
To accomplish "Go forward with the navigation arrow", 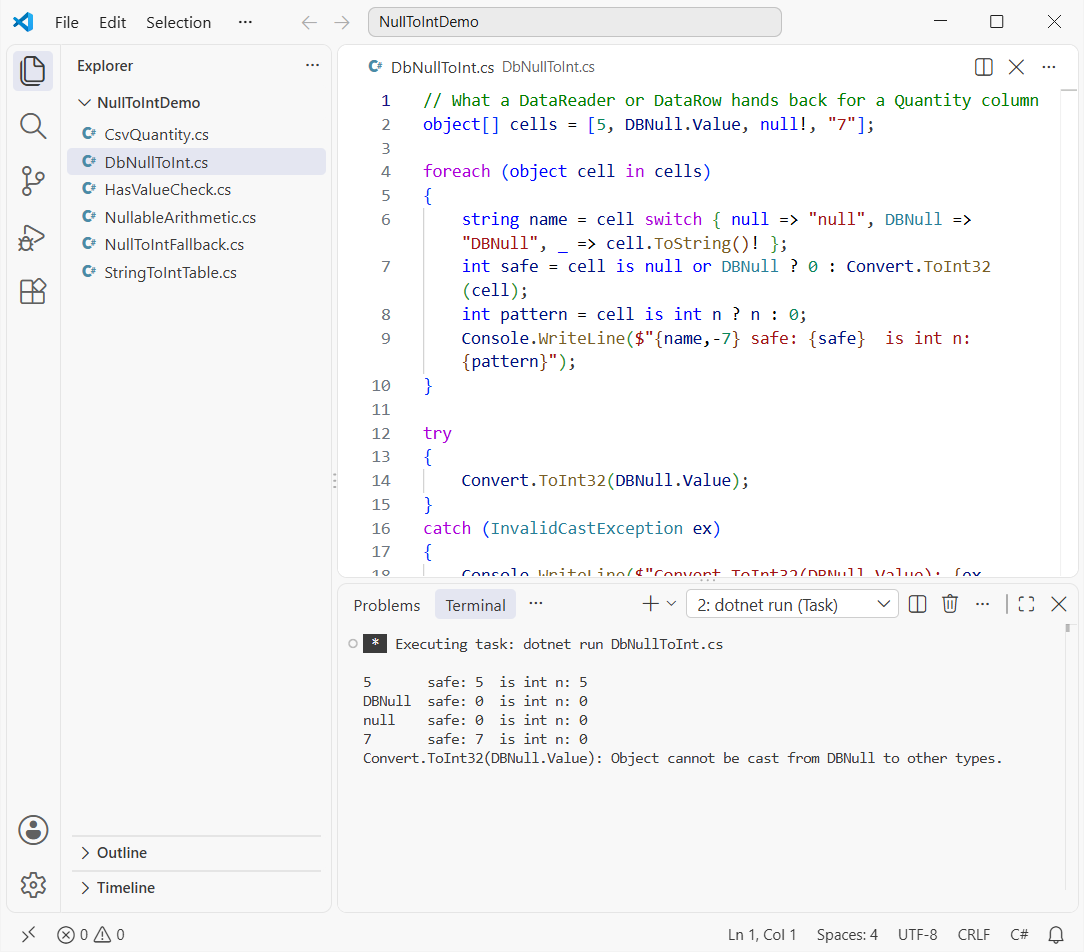I will tap(342, 22).
